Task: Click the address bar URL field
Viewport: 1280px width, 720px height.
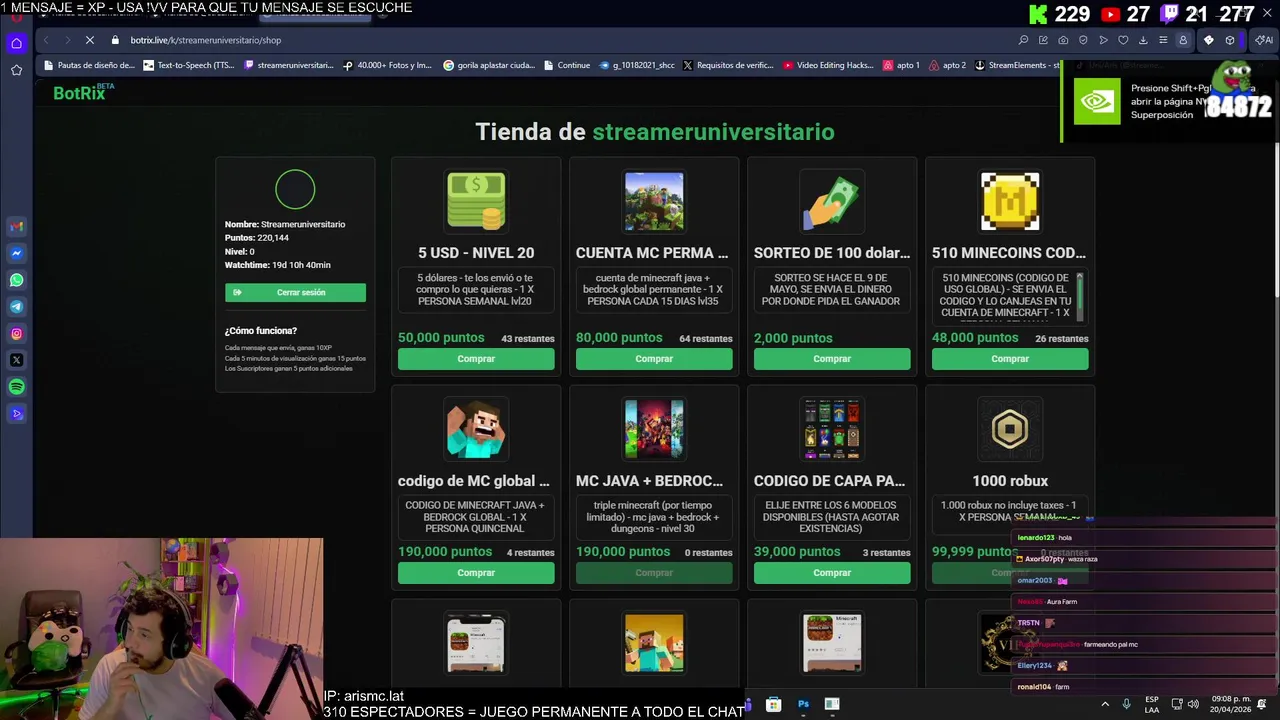Action: click(x=560, y=40)
